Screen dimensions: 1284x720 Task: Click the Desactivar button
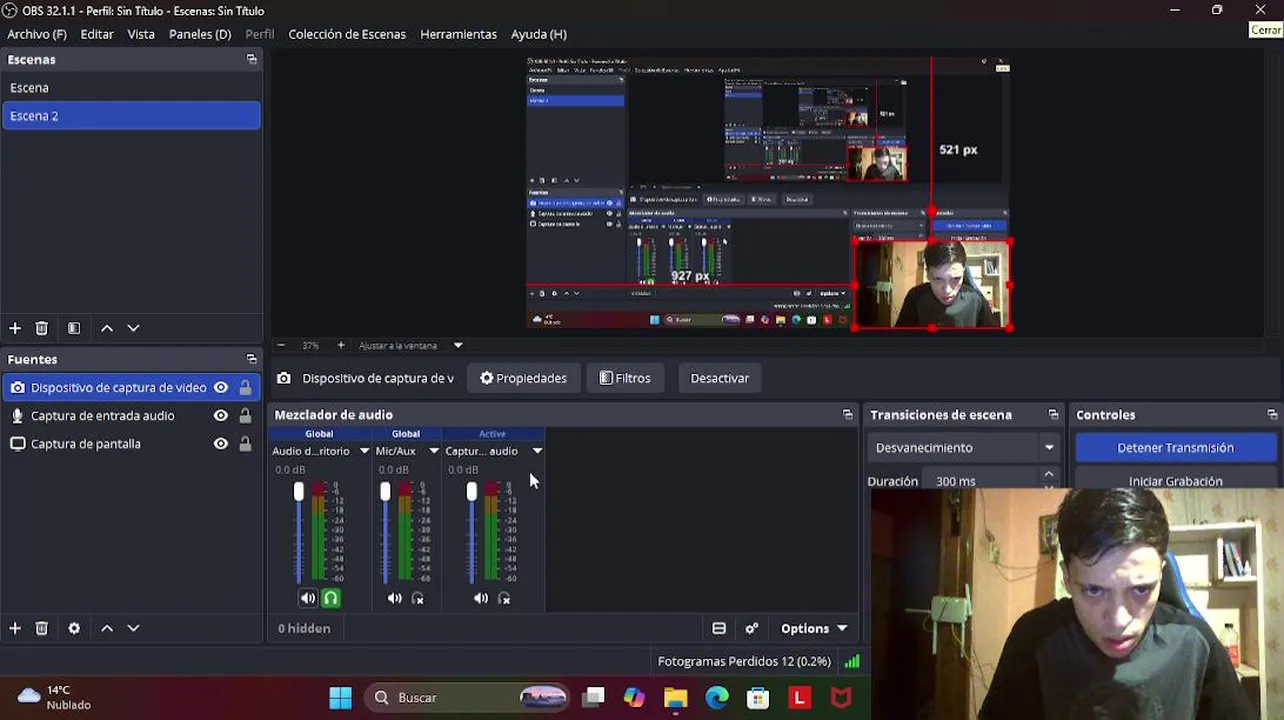pos(720,378)
